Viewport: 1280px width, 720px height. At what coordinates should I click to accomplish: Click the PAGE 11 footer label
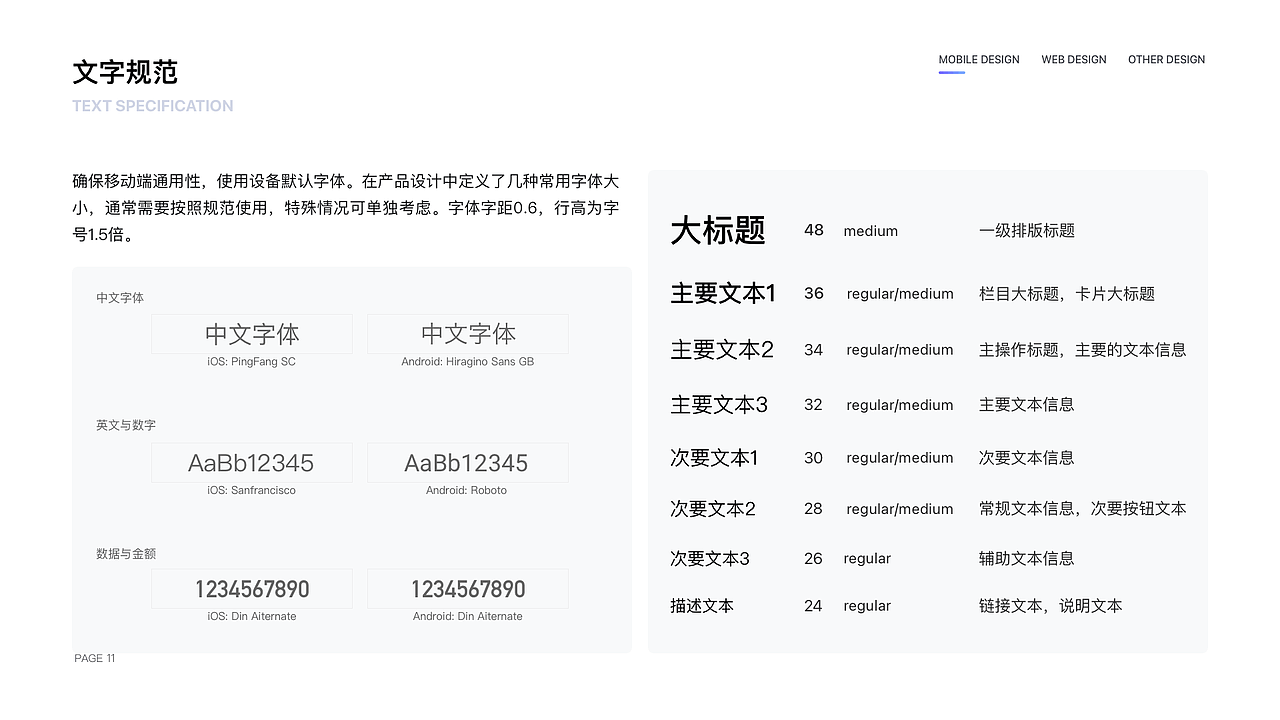(x=95, y=658)
